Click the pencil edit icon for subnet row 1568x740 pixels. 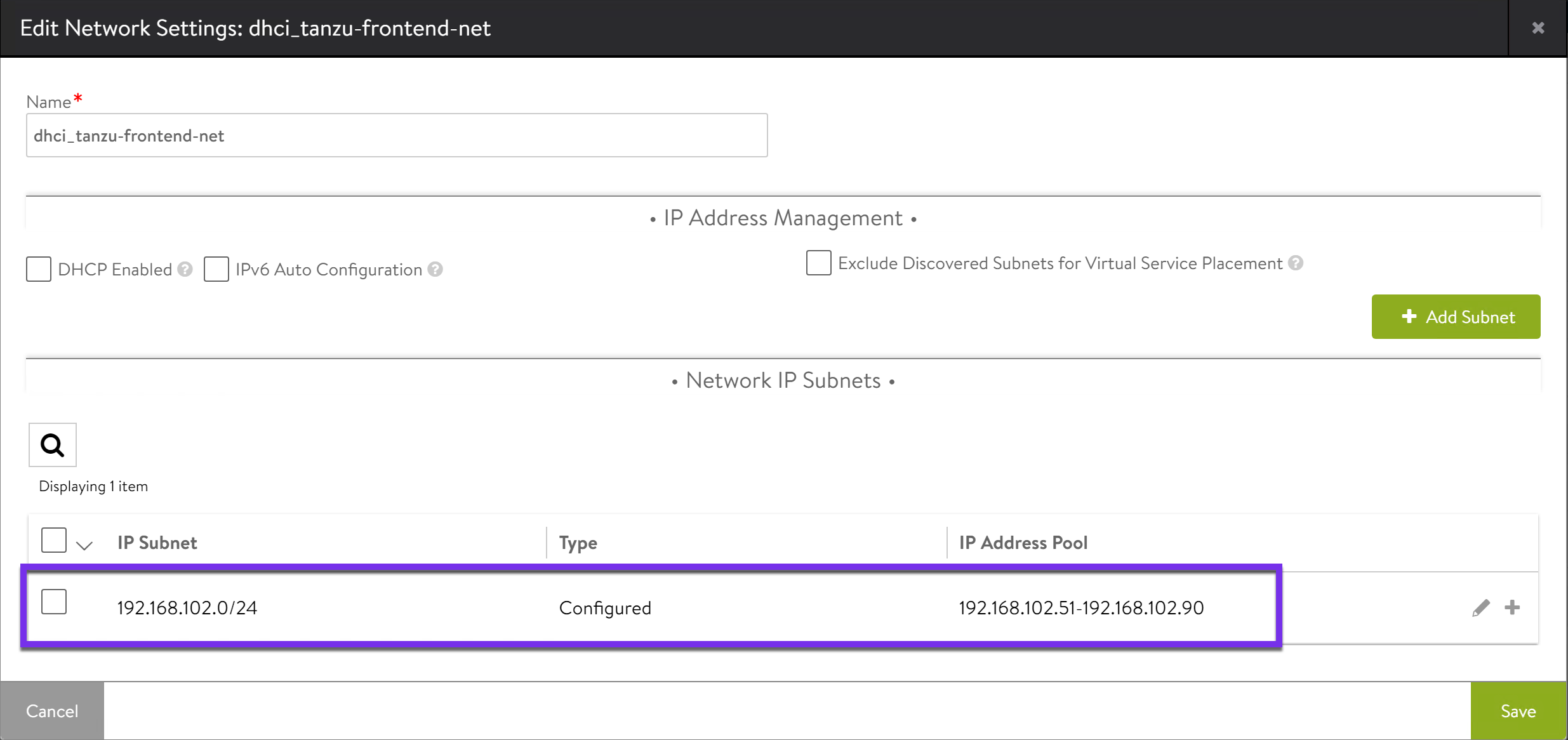pyautogui.click(x=1480, y=607)
